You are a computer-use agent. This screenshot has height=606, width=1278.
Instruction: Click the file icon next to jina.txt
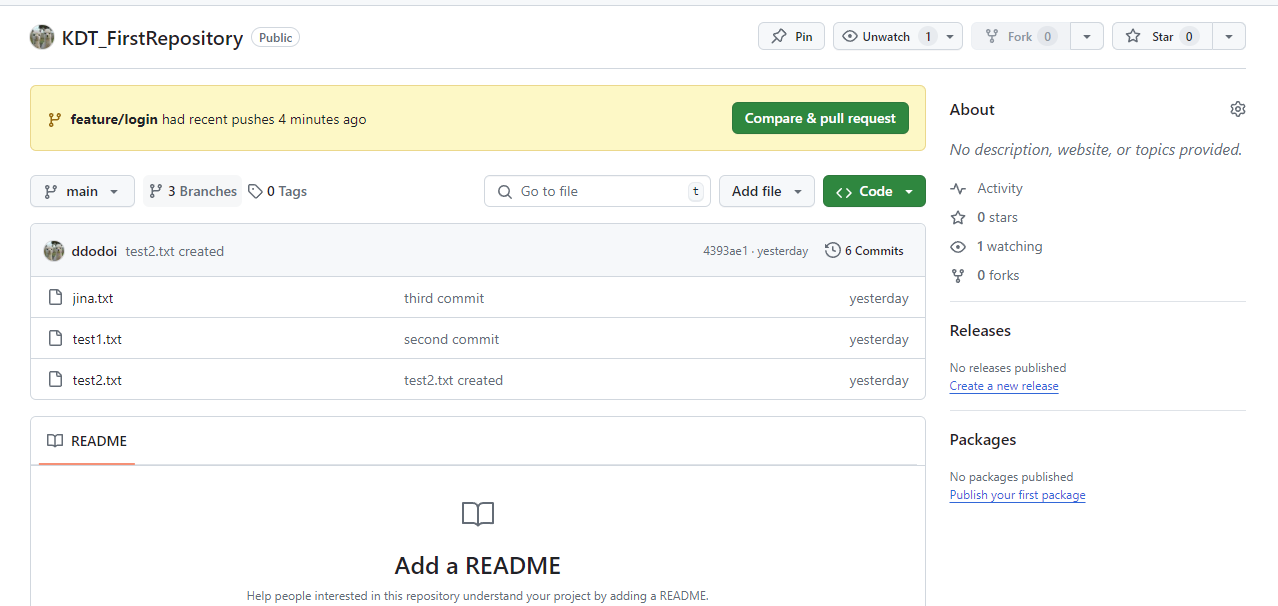[x=56, y=298]
